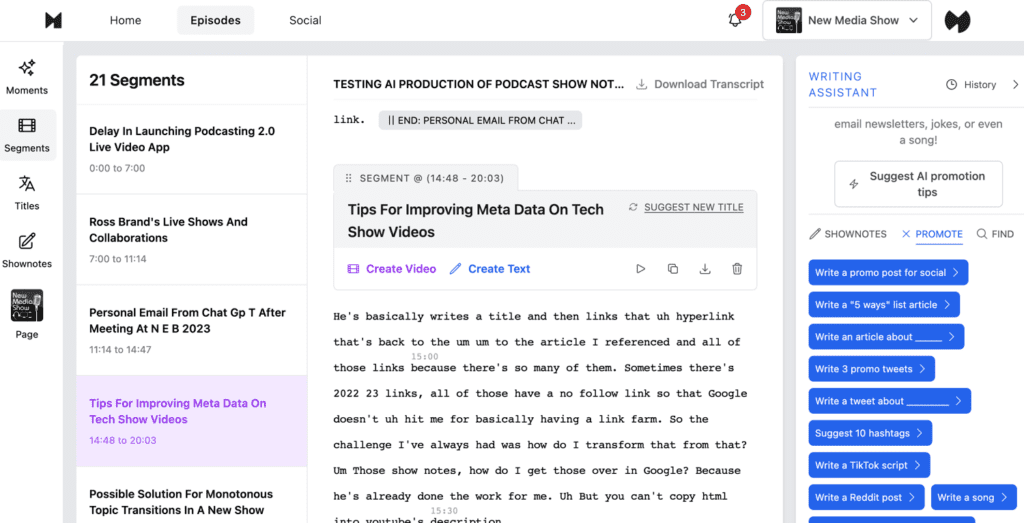1024x523 pixels.
Task: Click Create Video
Action: click(392, 268)
